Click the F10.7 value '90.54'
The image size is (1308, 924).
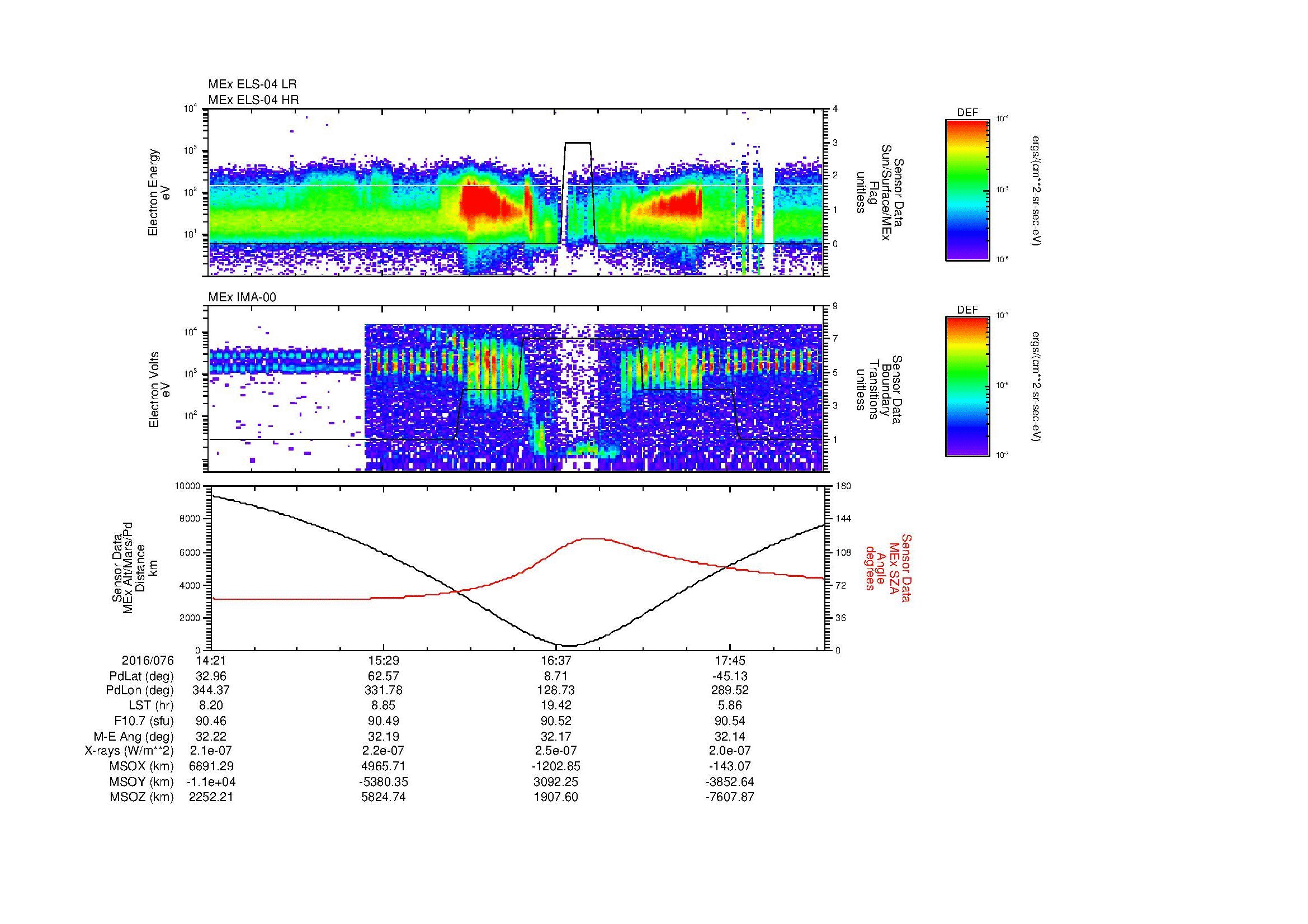click(730, 721)
